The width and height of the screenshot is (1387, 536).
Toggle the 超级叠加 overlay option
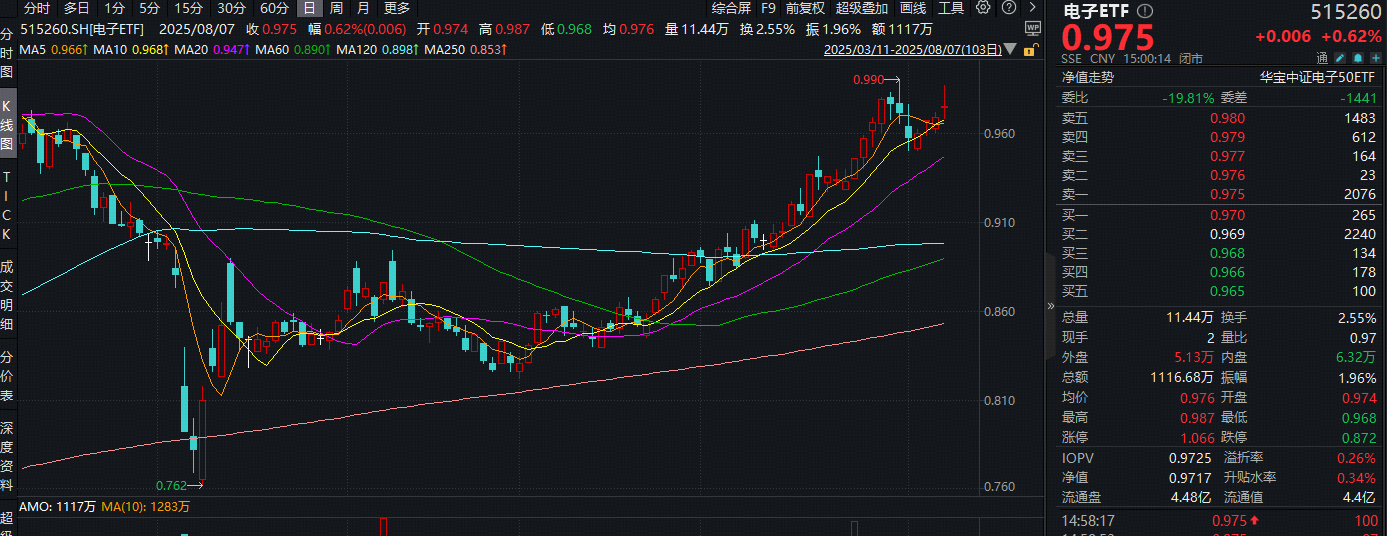point(861,8)
